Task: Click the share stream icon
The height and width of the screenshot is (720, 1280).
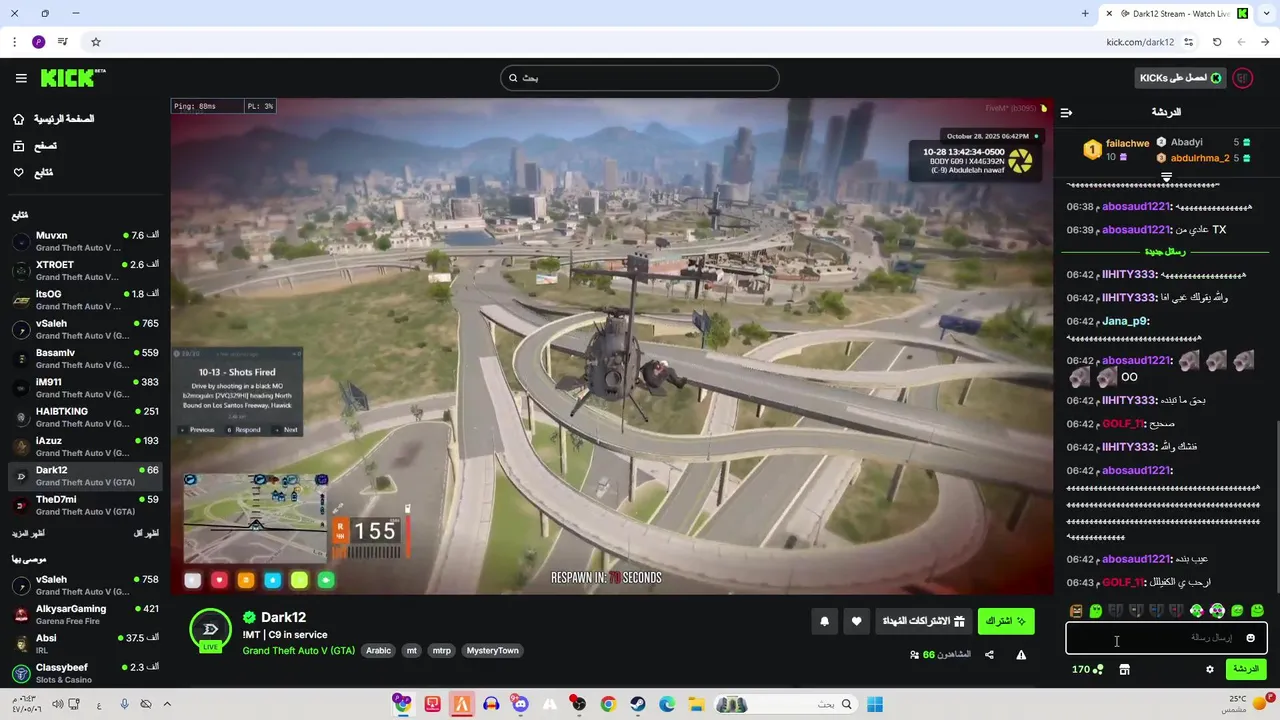Action: (x=989, y=655)
